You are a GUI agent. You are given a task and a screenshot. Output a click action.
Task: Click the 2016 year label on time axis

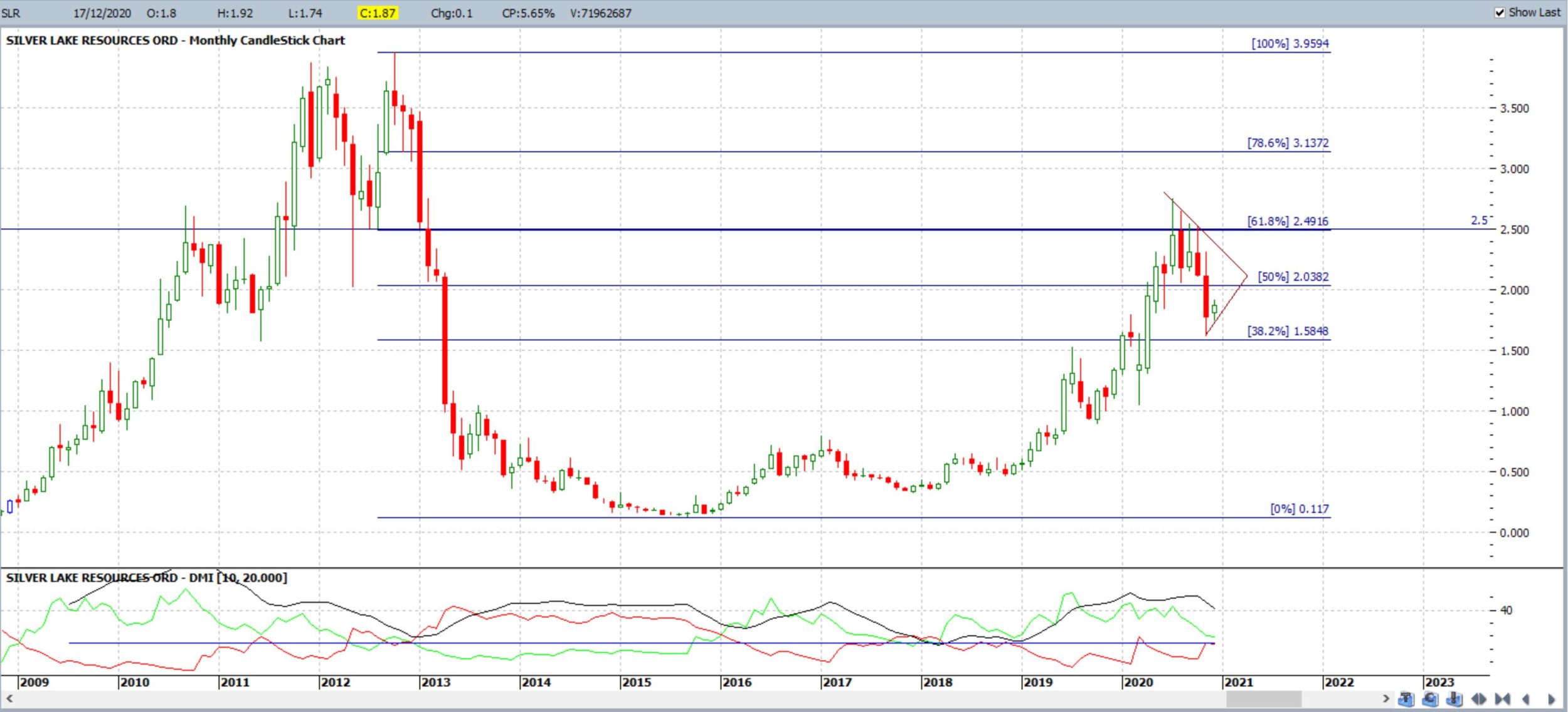[737, 682]
